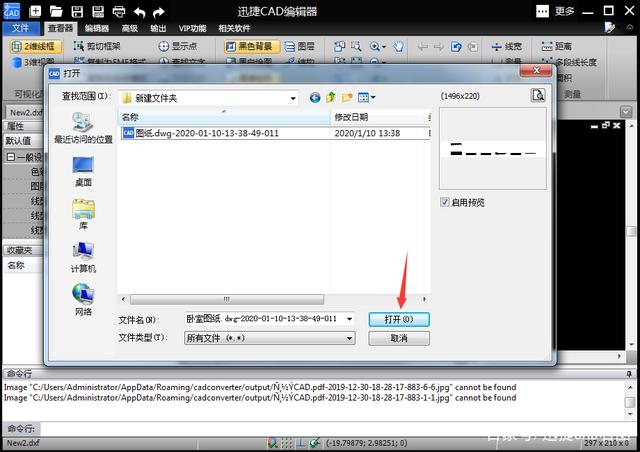Click the 取消 cancel button
Viewport: 640px width, 452px height.
(x=399, y=338)
